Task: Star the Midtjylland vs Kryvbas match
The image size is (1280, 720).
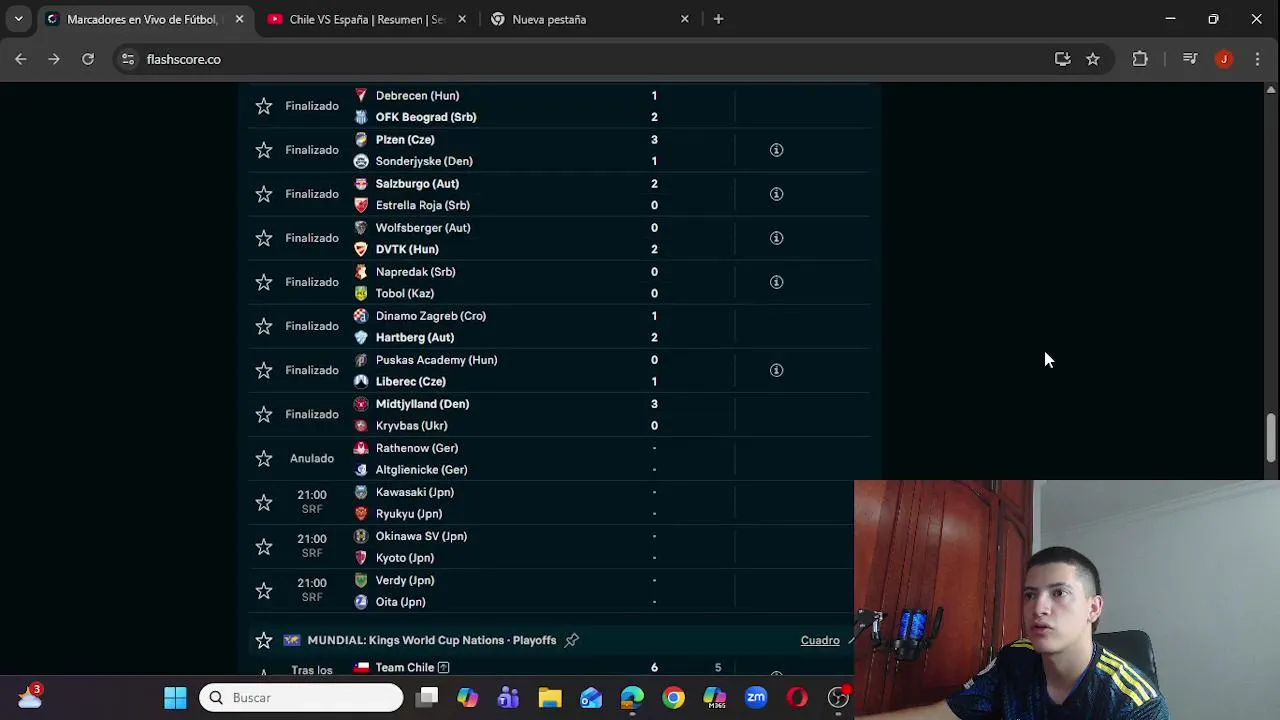Action: coord(264,414)
